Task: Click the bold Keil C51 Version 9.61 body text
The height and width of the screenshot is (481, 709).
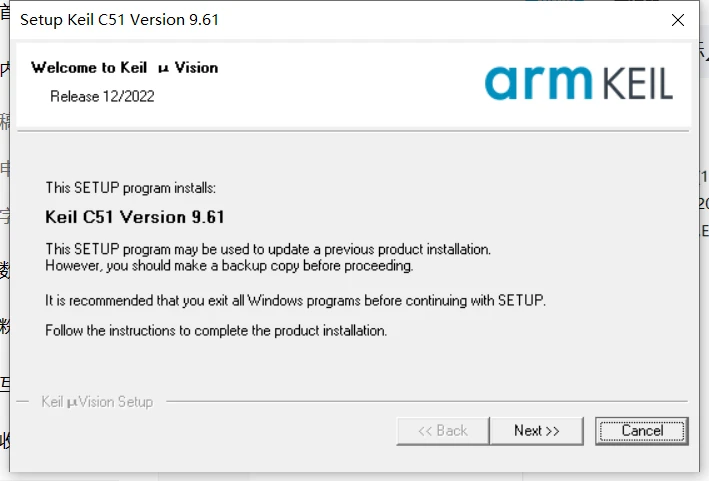Action: [135, 216]
